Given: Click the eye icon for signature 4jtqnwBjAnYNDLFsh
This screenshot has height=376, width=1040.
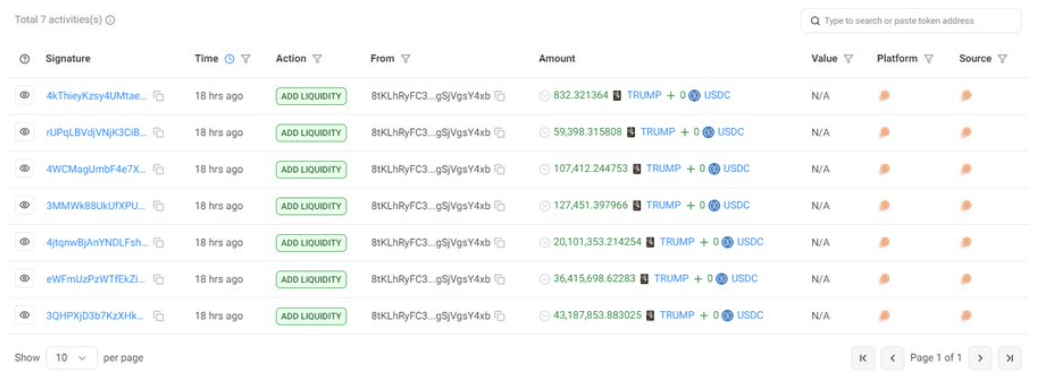Looking at the screenshot, I should 25,242.
